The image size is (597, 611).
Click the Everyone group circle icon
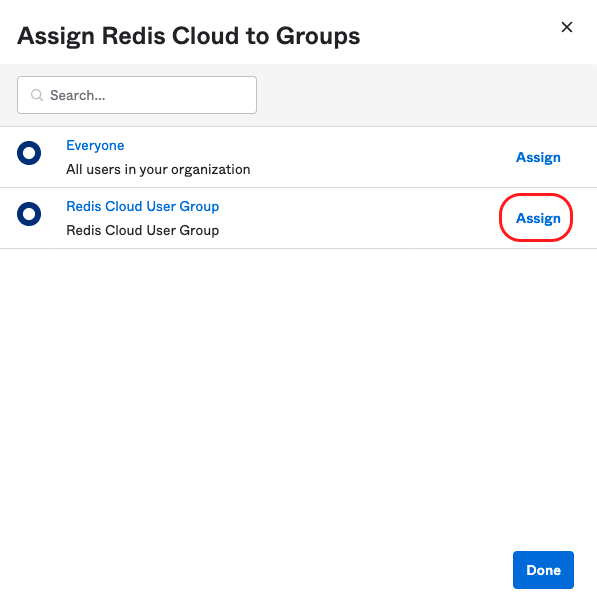pos(29,153)
